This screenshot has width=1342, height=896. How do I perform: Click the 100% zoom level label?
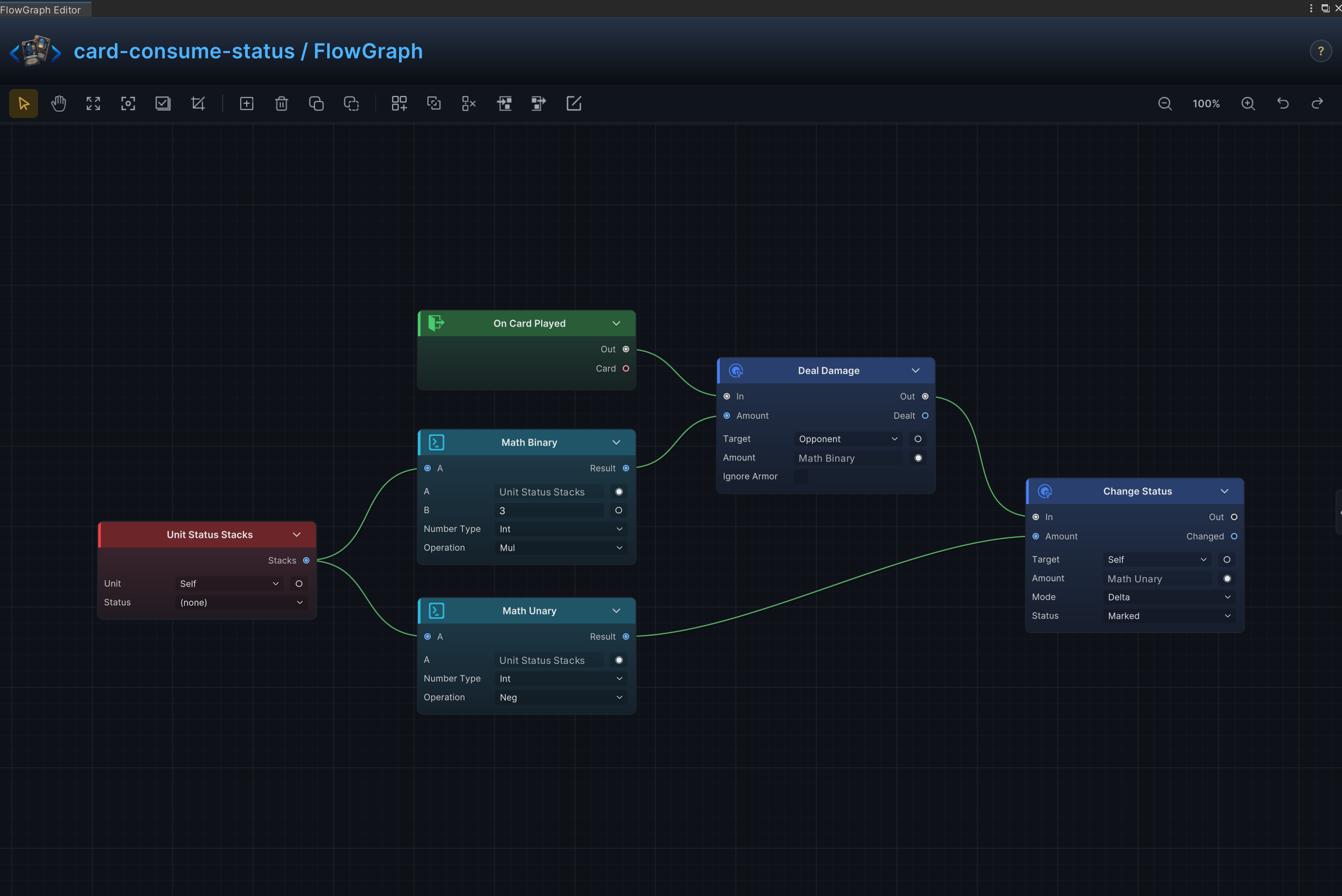pos(1206,103)
